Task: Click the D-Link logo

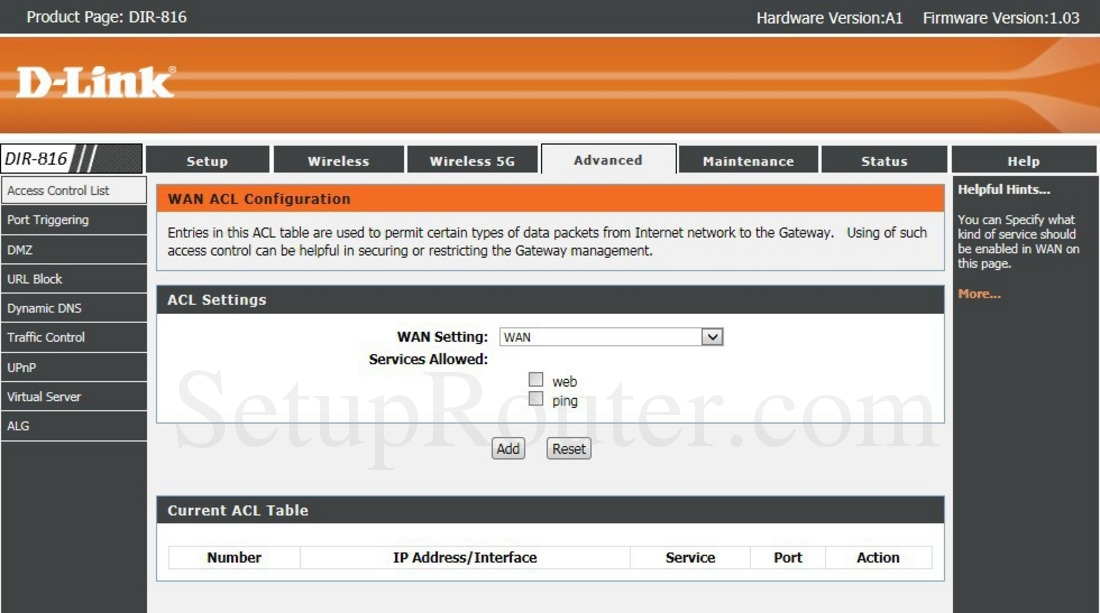Action: [96, 83]
